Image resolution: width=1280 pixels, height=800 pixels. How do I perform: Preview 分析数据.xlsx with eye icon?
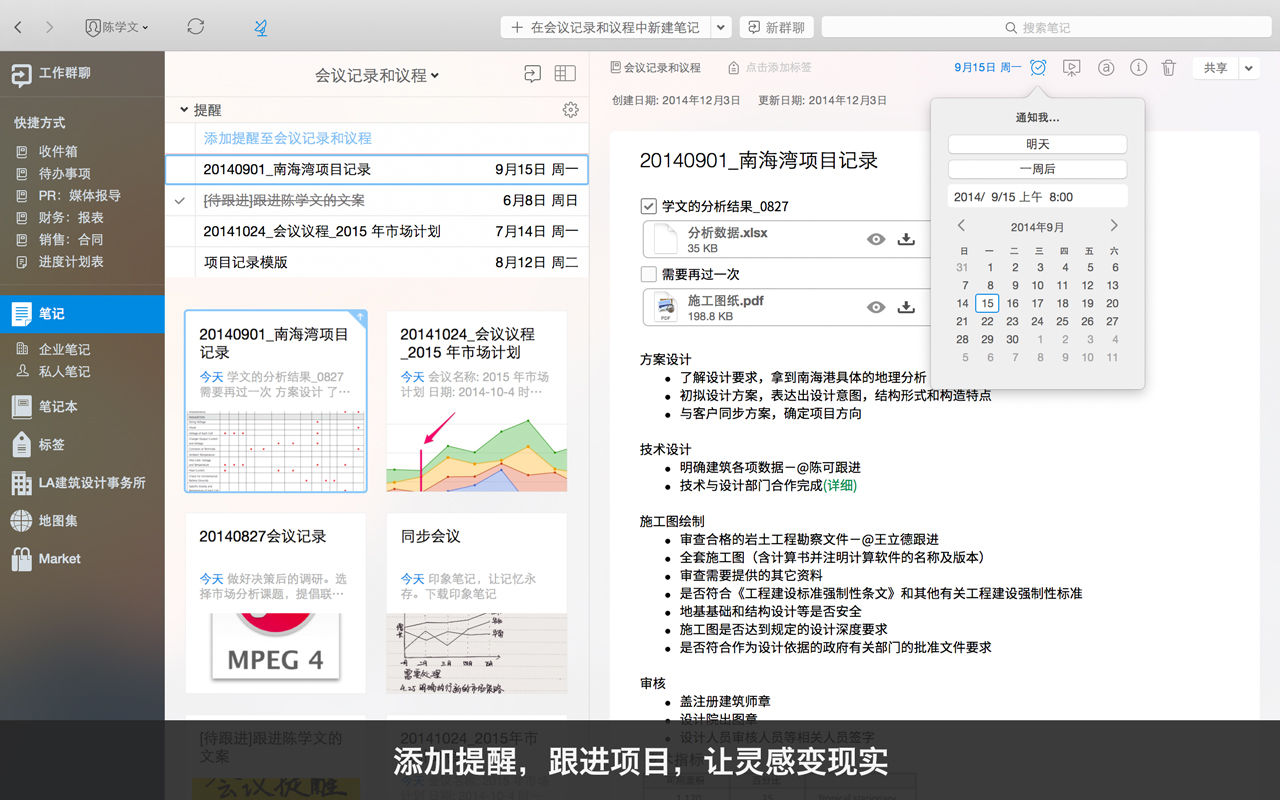pyautogui.click(x=876, y=239)
